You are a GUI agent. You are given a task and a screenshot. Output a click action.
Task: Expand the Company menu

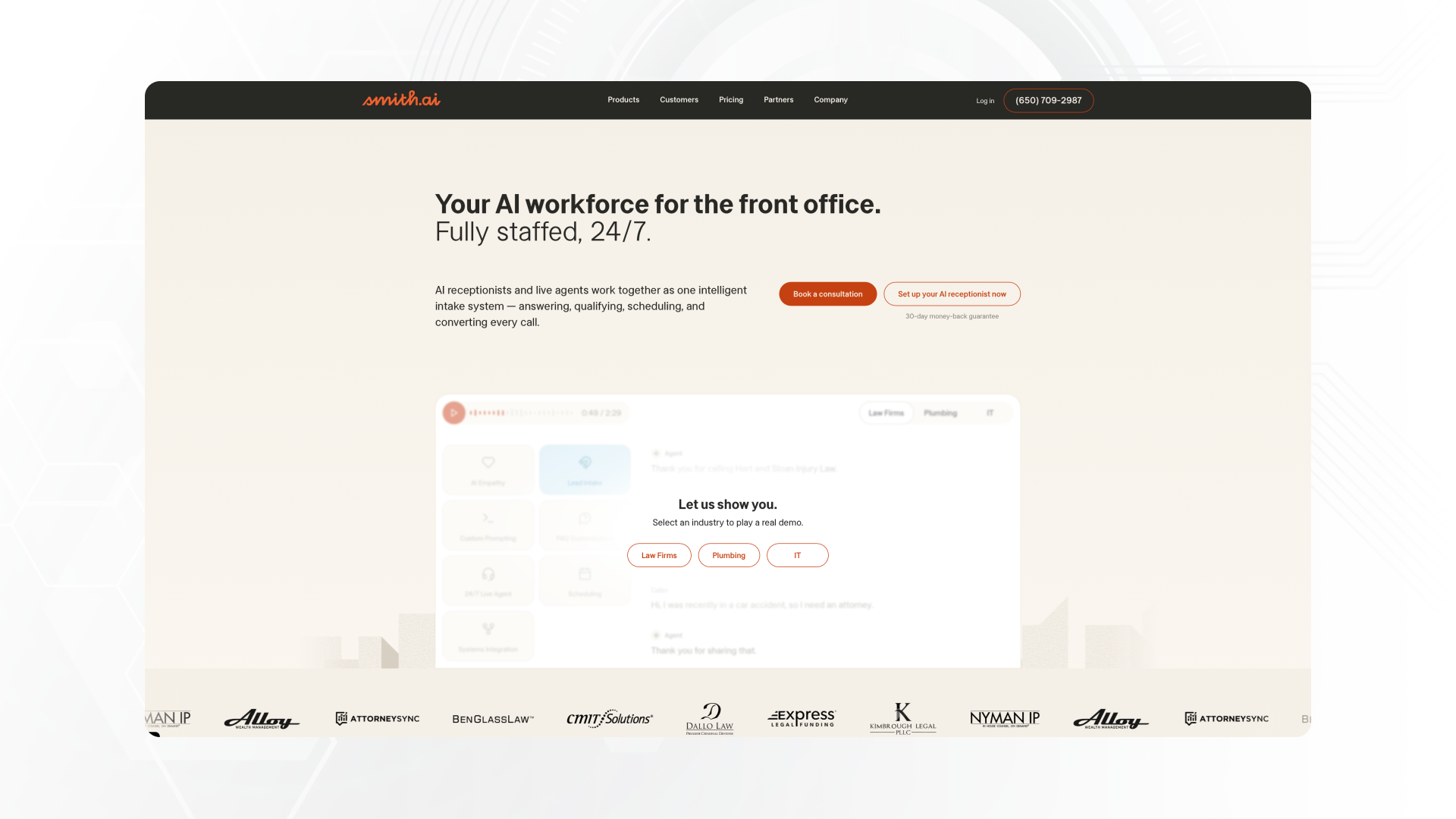(x=830, y=100)
